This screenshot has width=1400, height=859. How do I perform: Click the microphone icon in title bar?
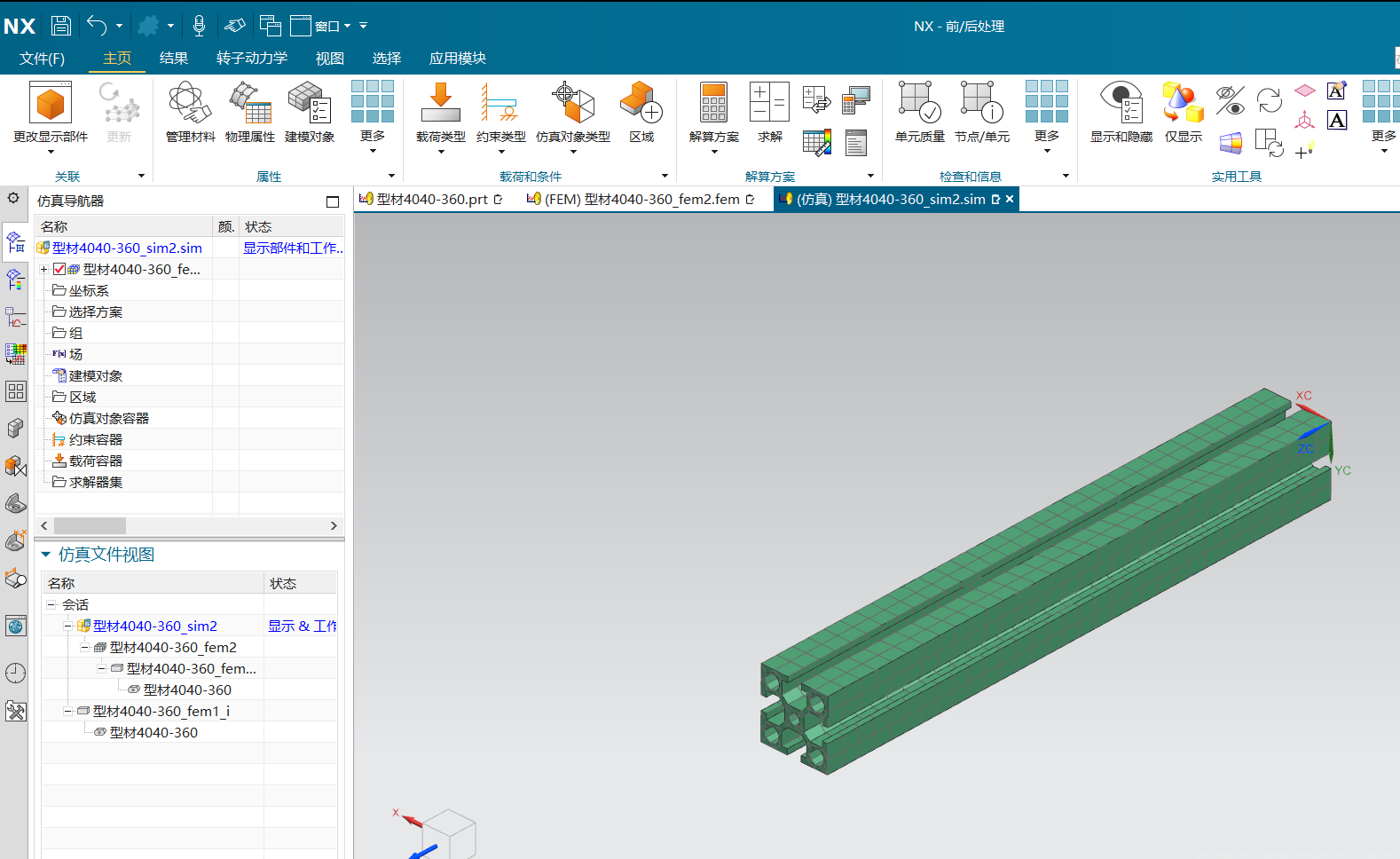pyautogui.click(x=199, y=26)
